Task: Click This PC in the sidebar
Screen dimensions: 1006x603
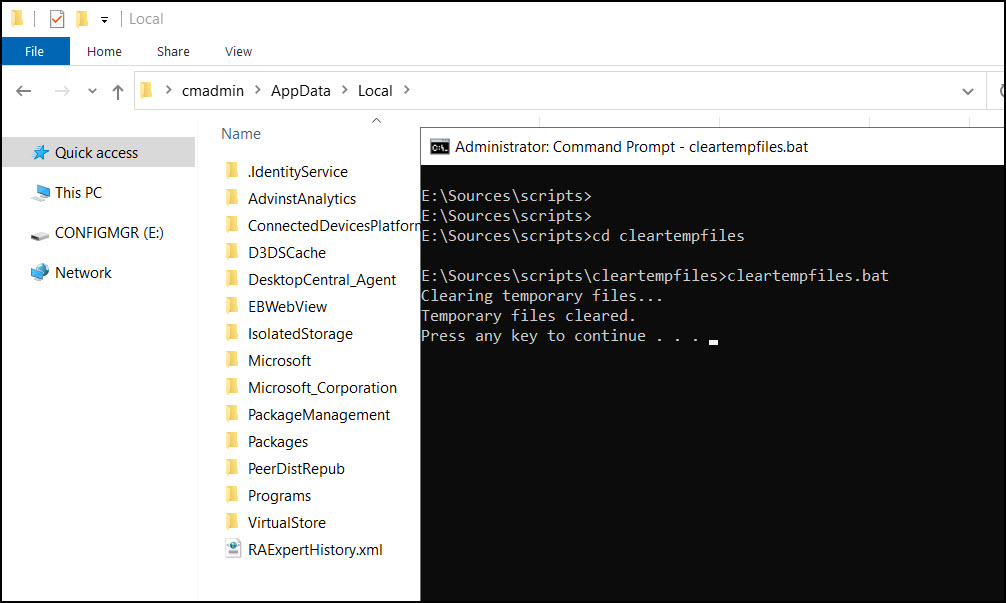Action: 76,192
